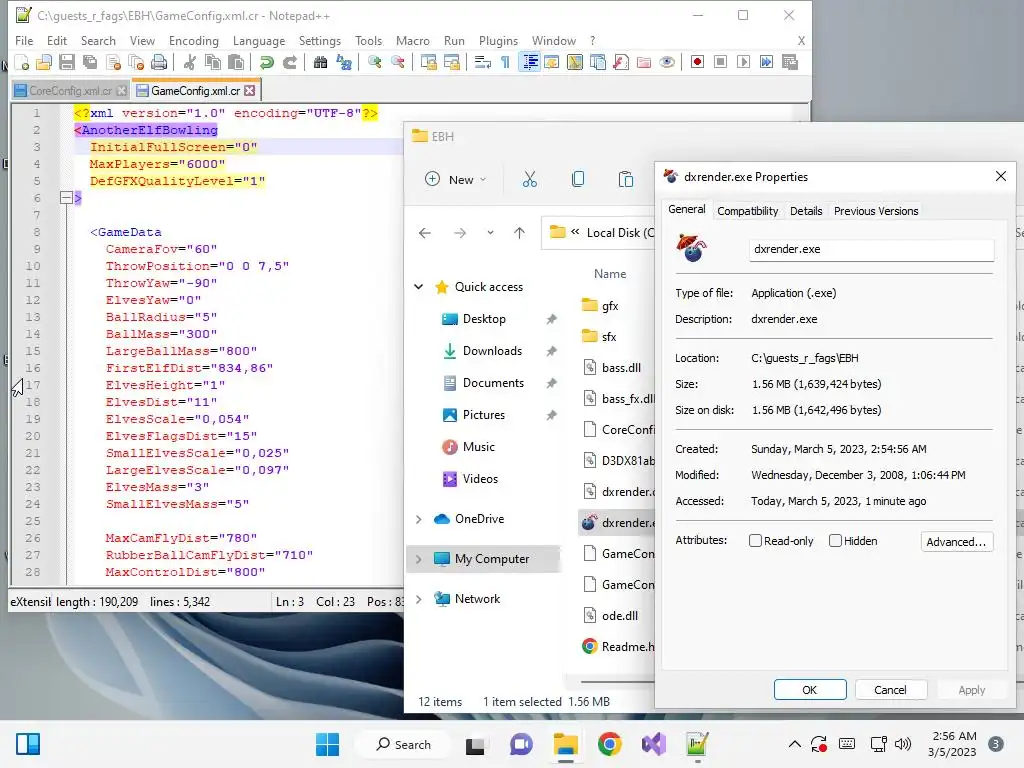Click the Replace toolbar icon
The width and height of the screenshot is (1024, 768).
point(344,62)
